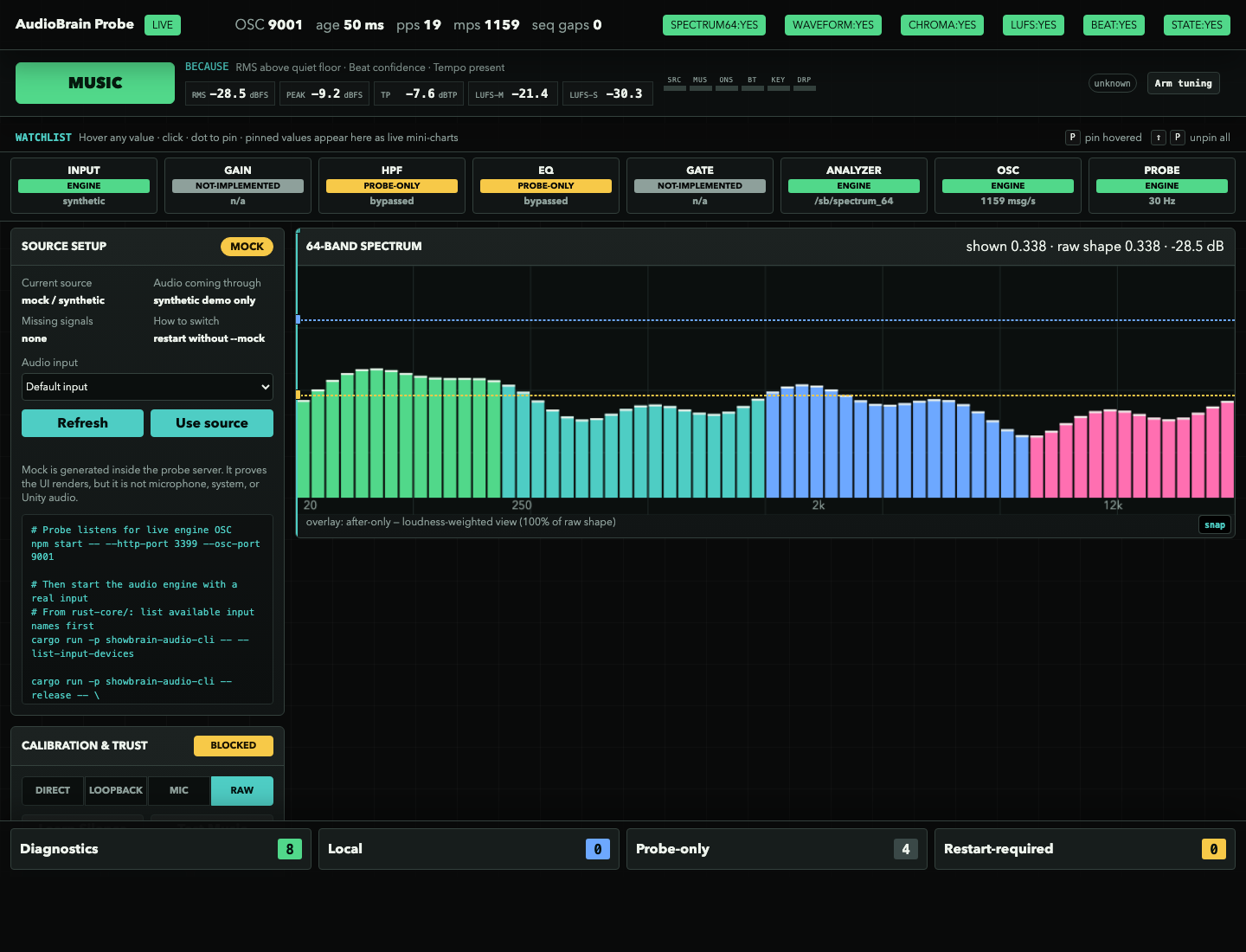This screenshot has width=1246, height=952.
Task: Click the BEAT:YES indicator
Action: pos(1114,25)
